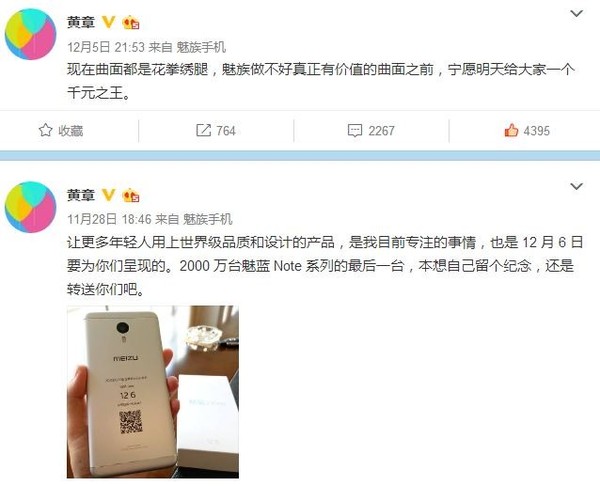Screen dimensions: 600x486
Task: Open the 11月28日 18:46 timestamp link
Action: tap(109, 219)
